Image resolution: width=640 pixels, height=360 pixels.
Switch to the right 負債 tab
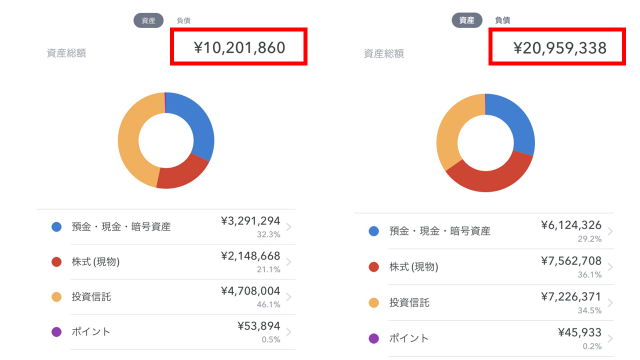pos(502,20)
